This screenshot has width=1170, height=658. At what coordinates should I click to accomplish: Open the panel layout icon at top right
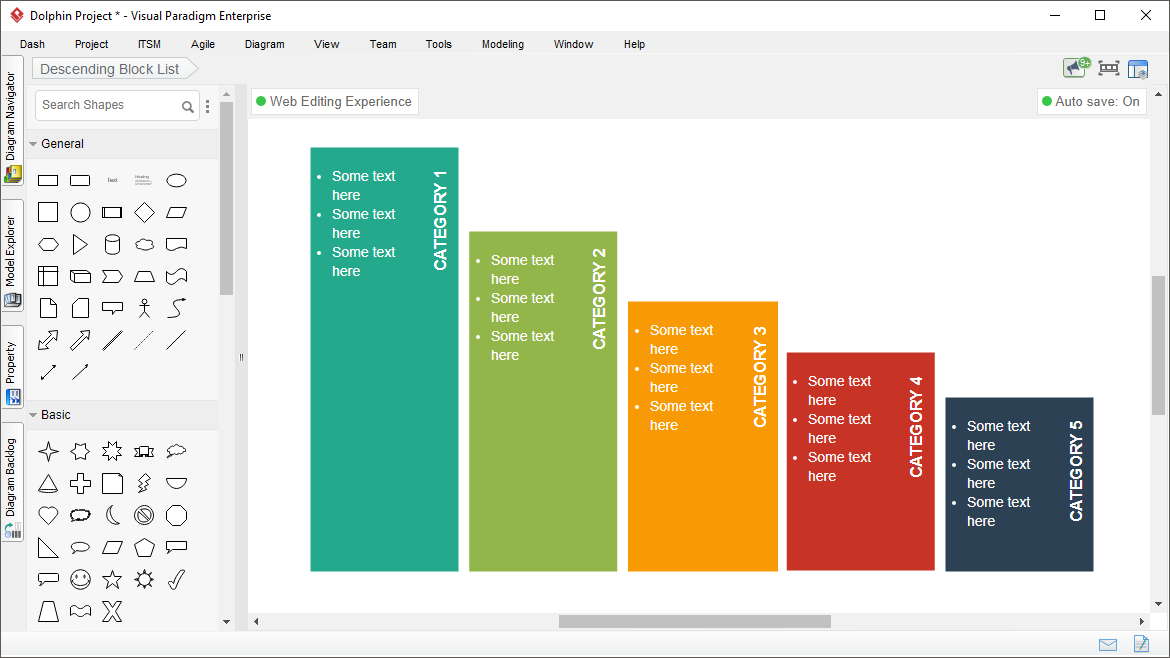[x=1138, y=69]
